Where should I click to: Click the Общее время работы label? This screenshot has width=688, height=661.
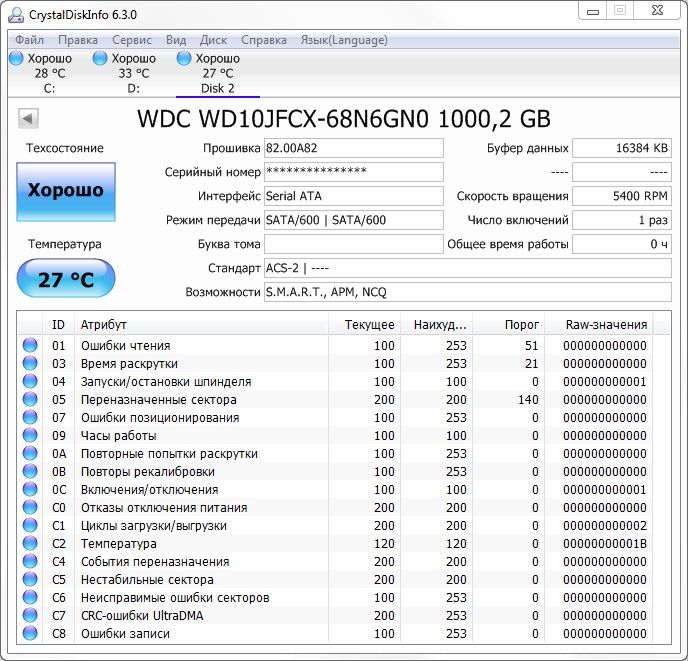tap(508, 244)
